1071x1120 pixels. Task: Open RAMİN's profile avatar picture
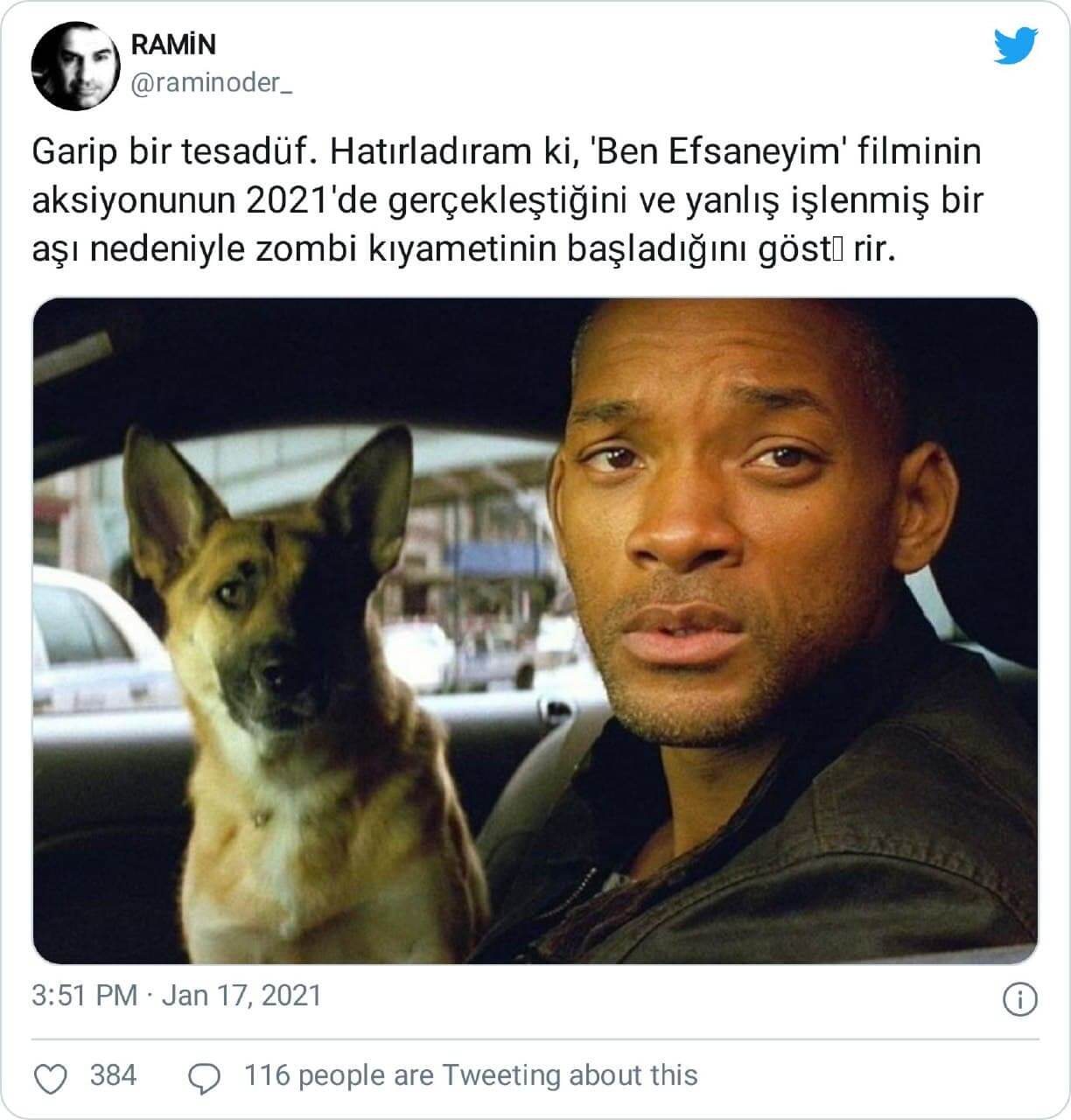tap(74, 66)
